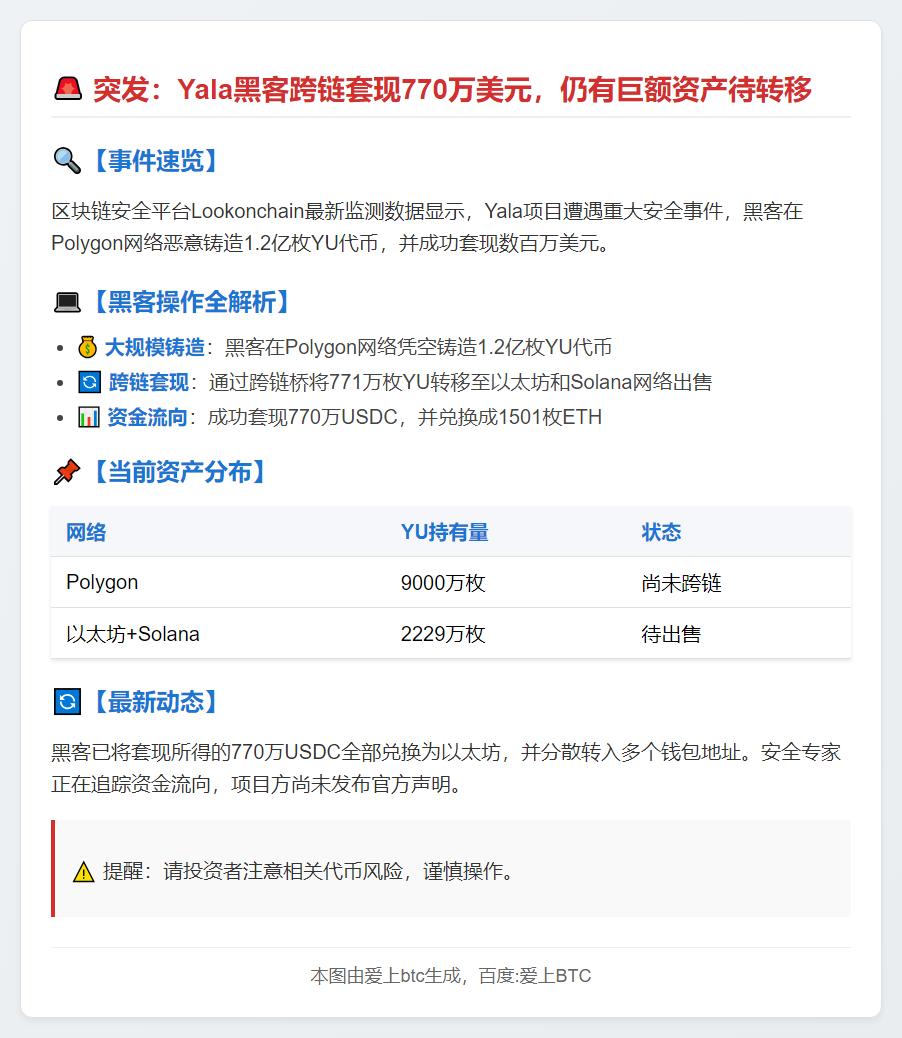Click the red vertical bar beside the alert

pos(53,869)
